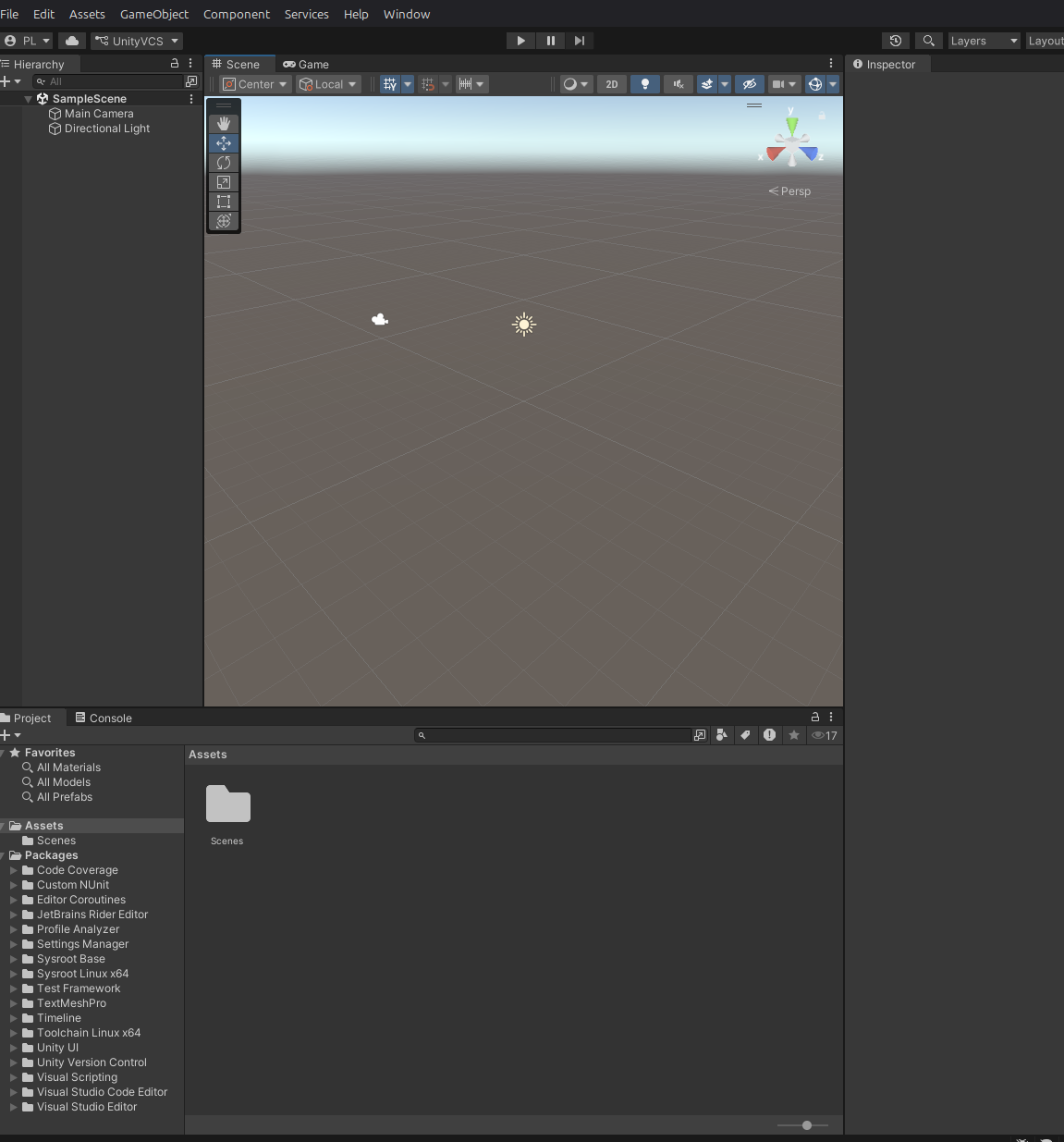Expand the Code Coverage package
This screenshot has width=1064, height=1142.
click(x=14, y=870)
